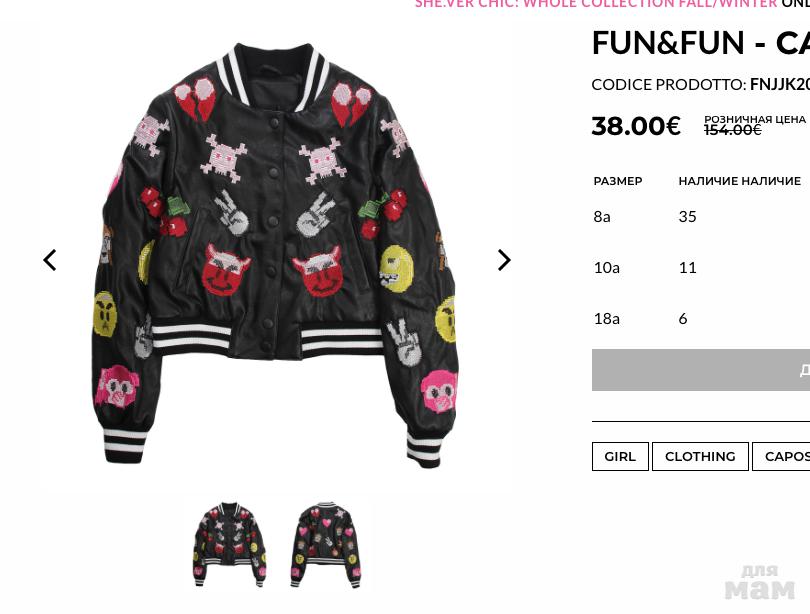Click the product code FNJJK text
Image resolution: width=810 pixels, height=614 pixels.
[780, 84]
